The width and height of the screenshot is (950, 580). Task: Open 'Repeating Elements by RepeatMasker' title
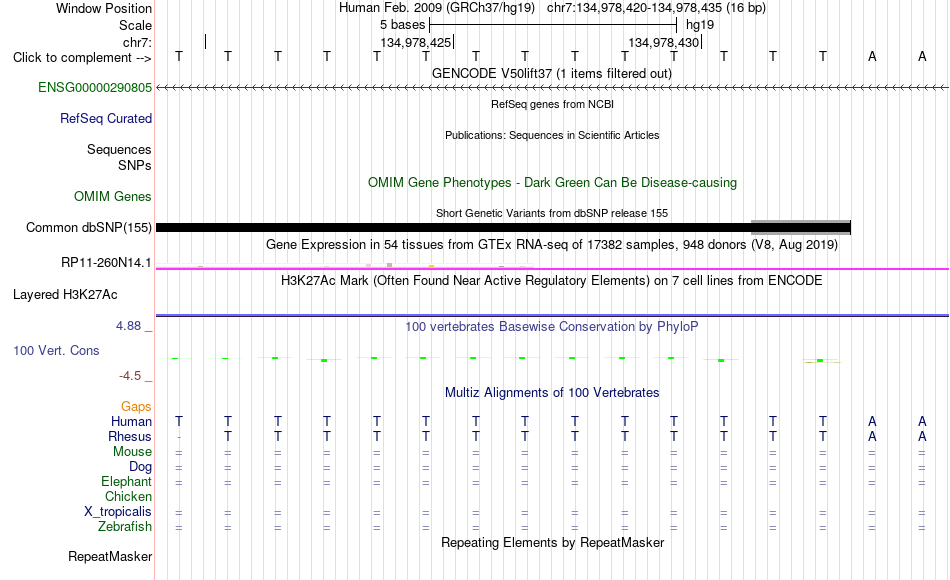pyautogui.click(x=553, y=543)
